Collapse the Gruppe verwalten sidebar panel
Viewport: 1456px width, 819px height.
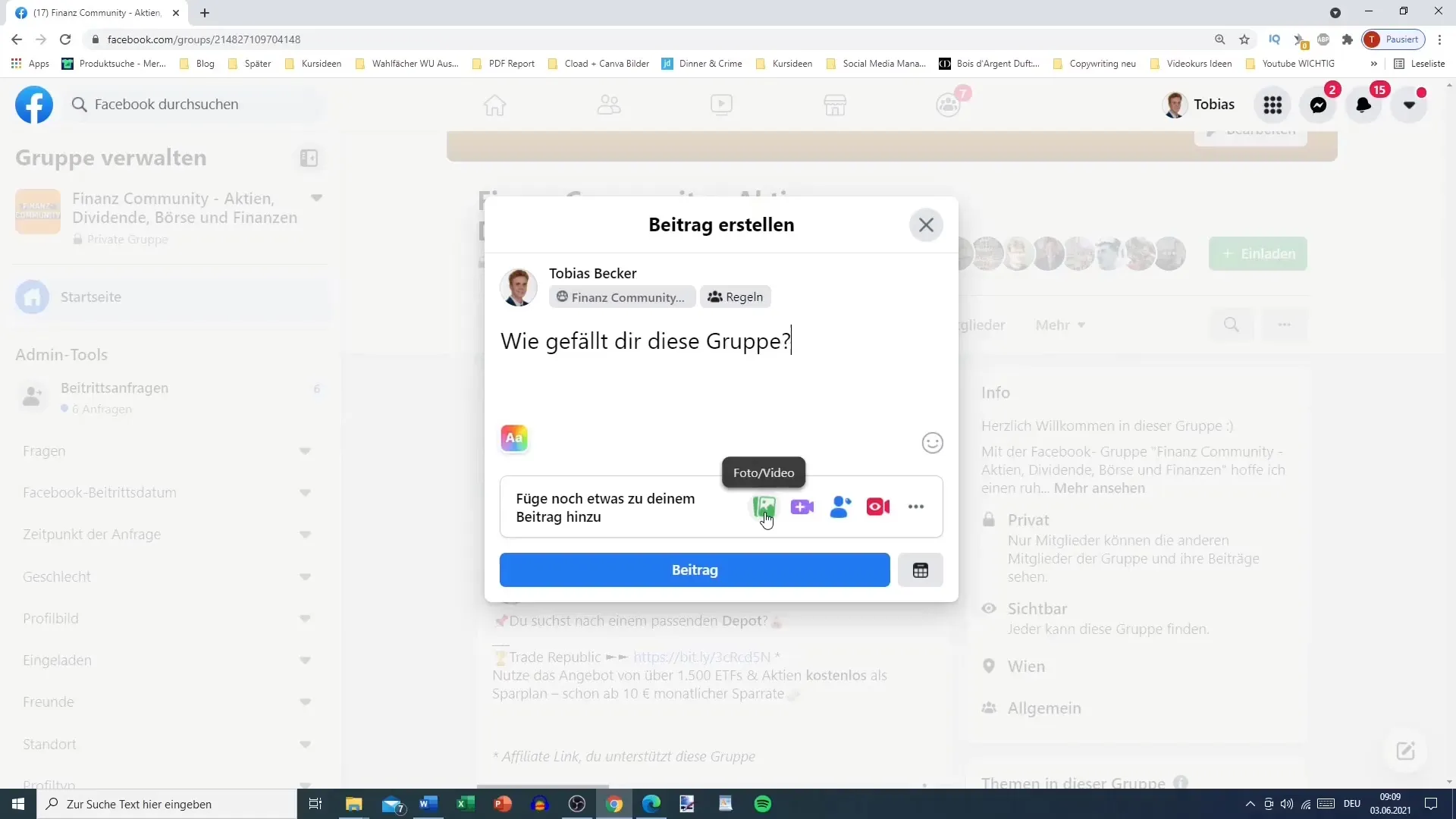309,158
